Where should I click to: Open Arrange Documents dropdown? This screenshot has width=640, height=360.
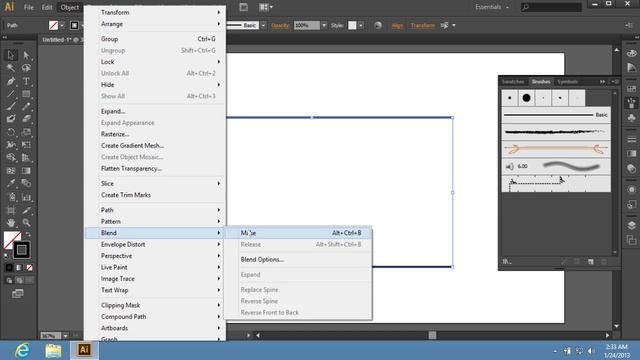(266, 7)
